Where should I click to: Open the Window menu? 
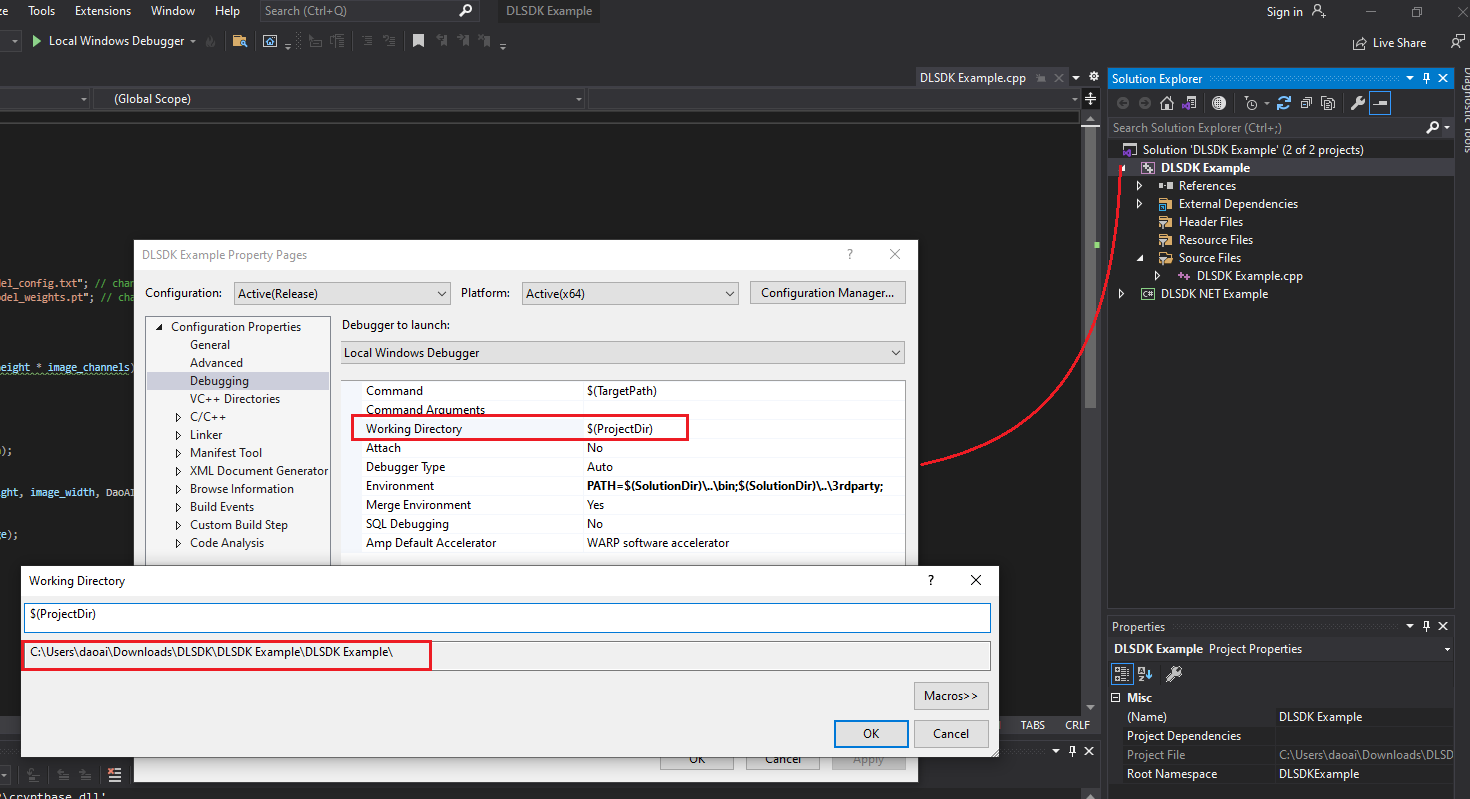pyautogui.click(x=173, y=11)
